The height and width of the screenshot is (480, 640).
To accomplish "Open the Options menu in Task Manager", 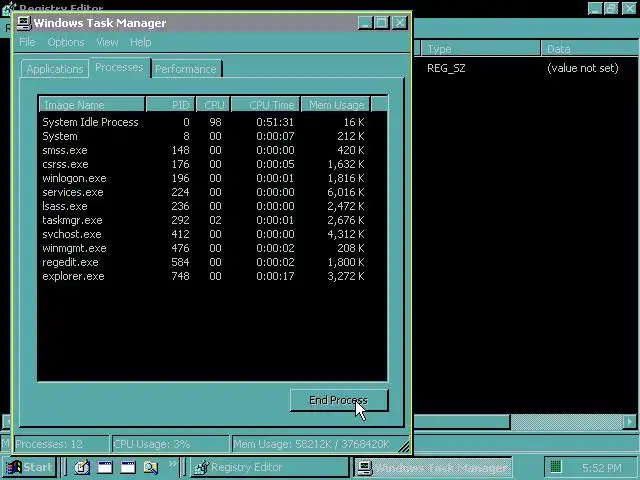I will click(x=66, y=42).
